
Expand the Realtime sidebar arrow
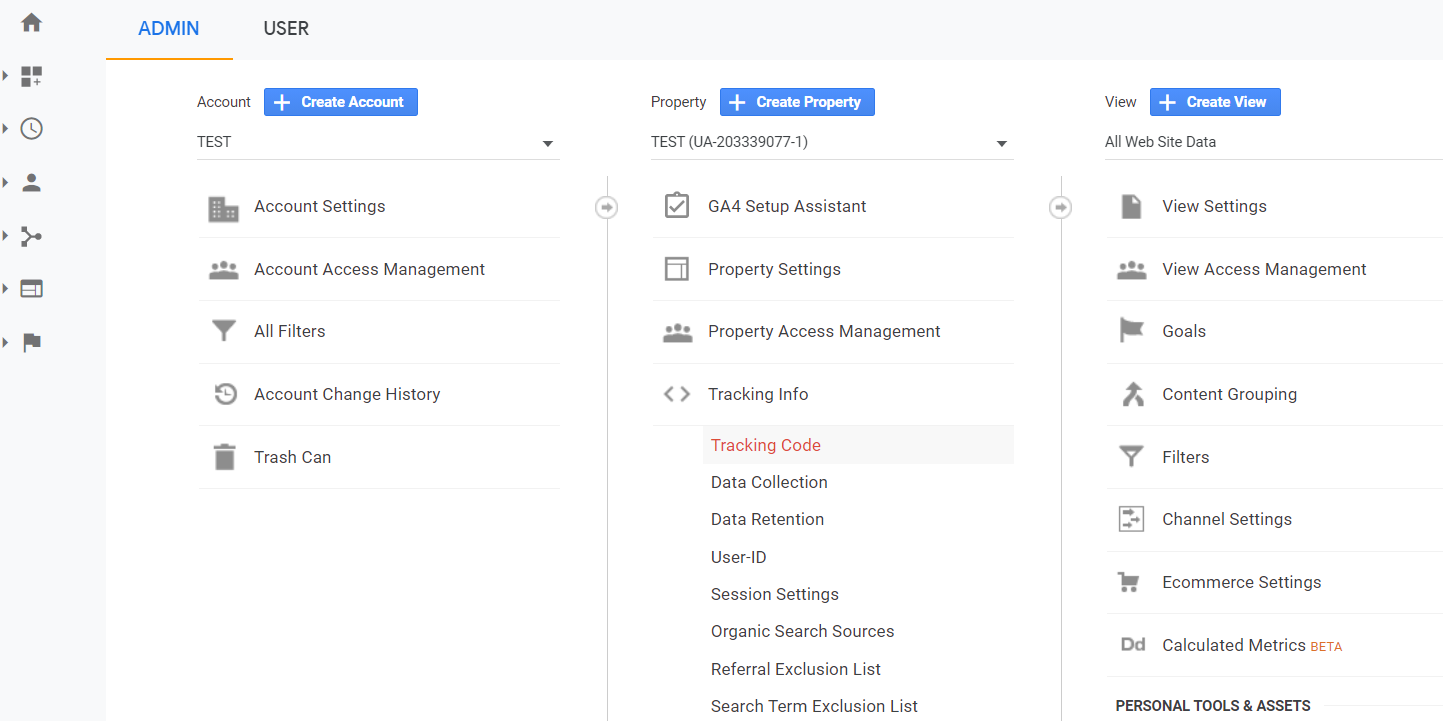tap(6, 129)
